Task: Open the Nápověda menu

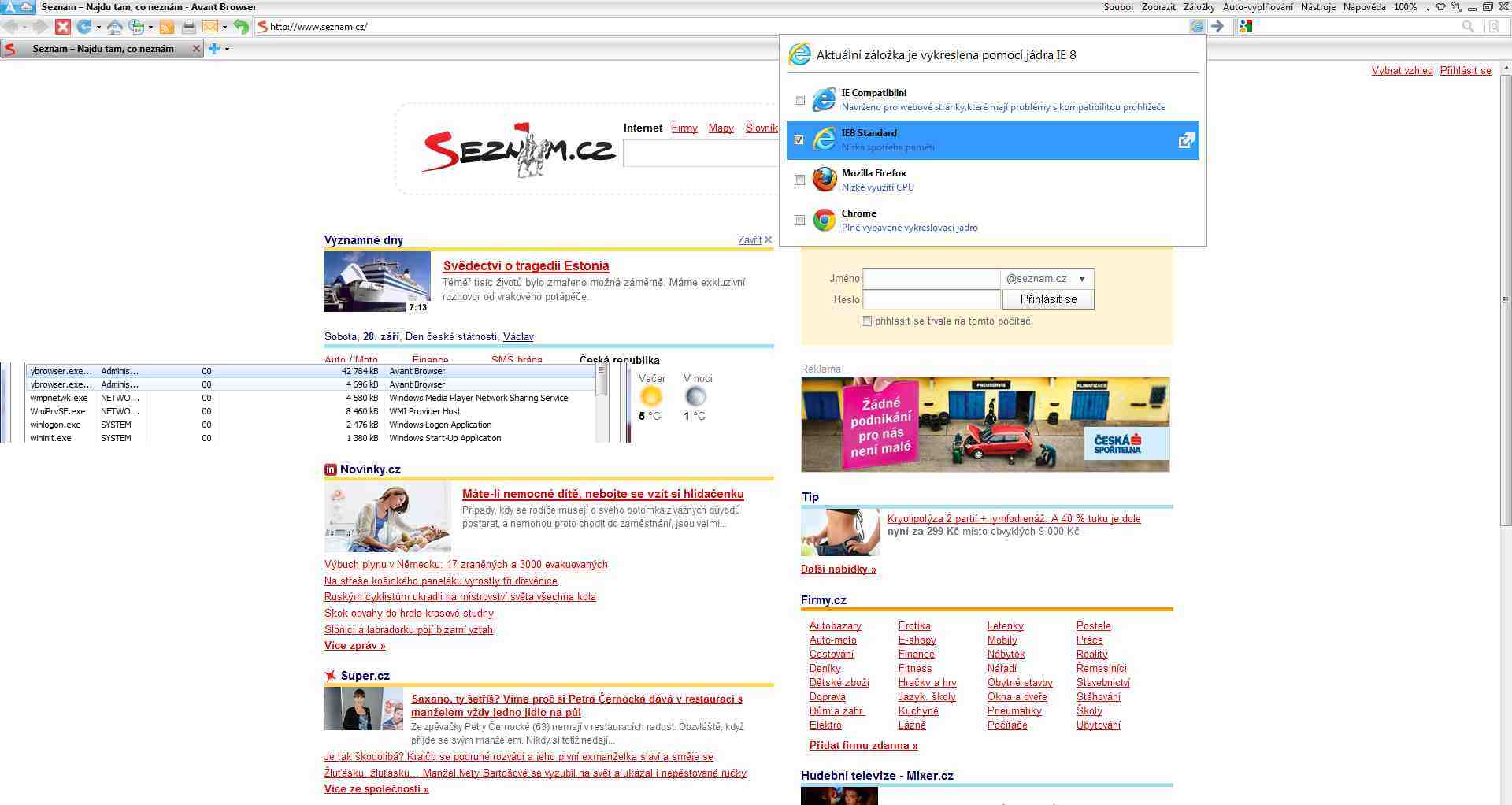Action: (x=1364, y=7)
